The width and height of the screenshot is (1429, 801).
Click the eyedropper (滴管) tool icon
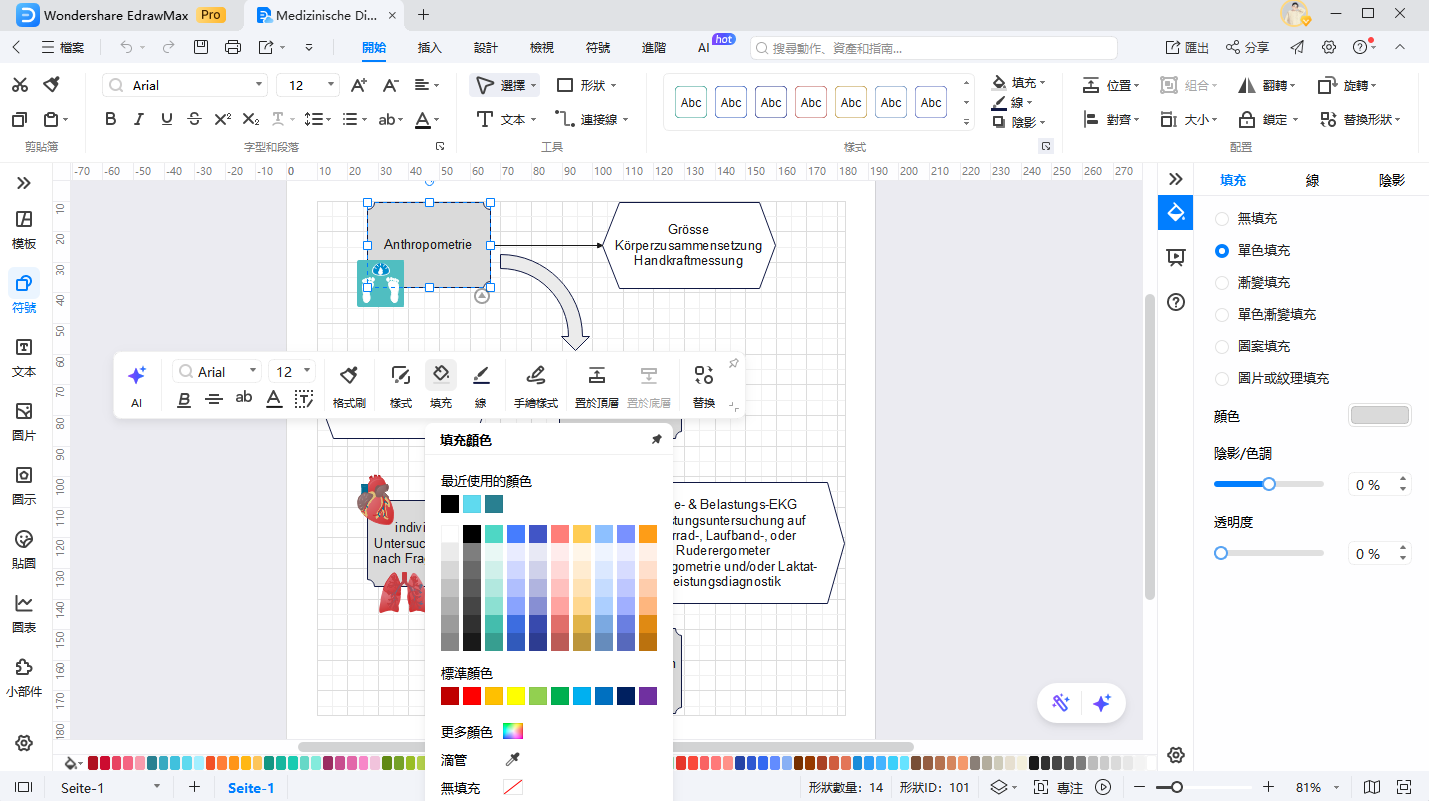513,759
